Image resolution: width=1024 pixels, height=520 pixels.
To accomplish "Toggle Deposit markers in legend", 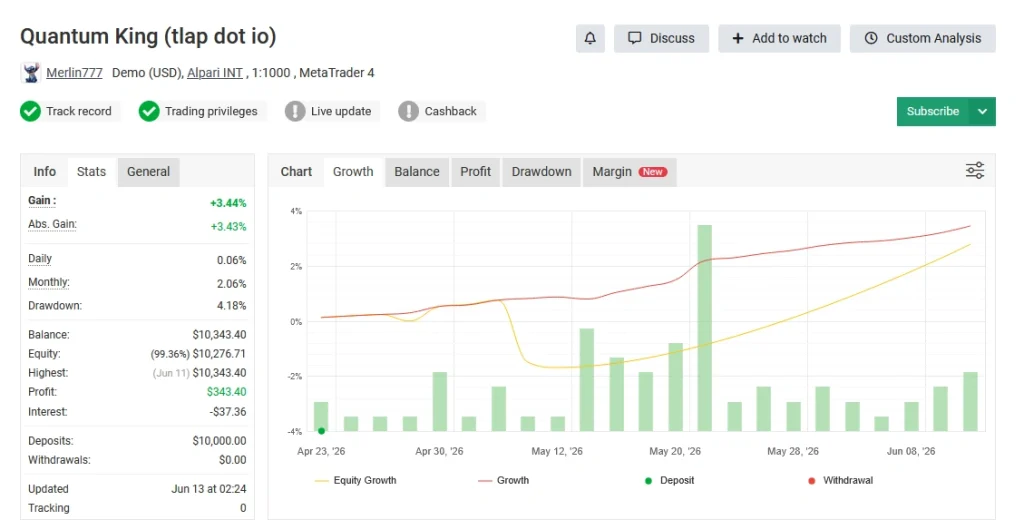I will click(669, 480).
